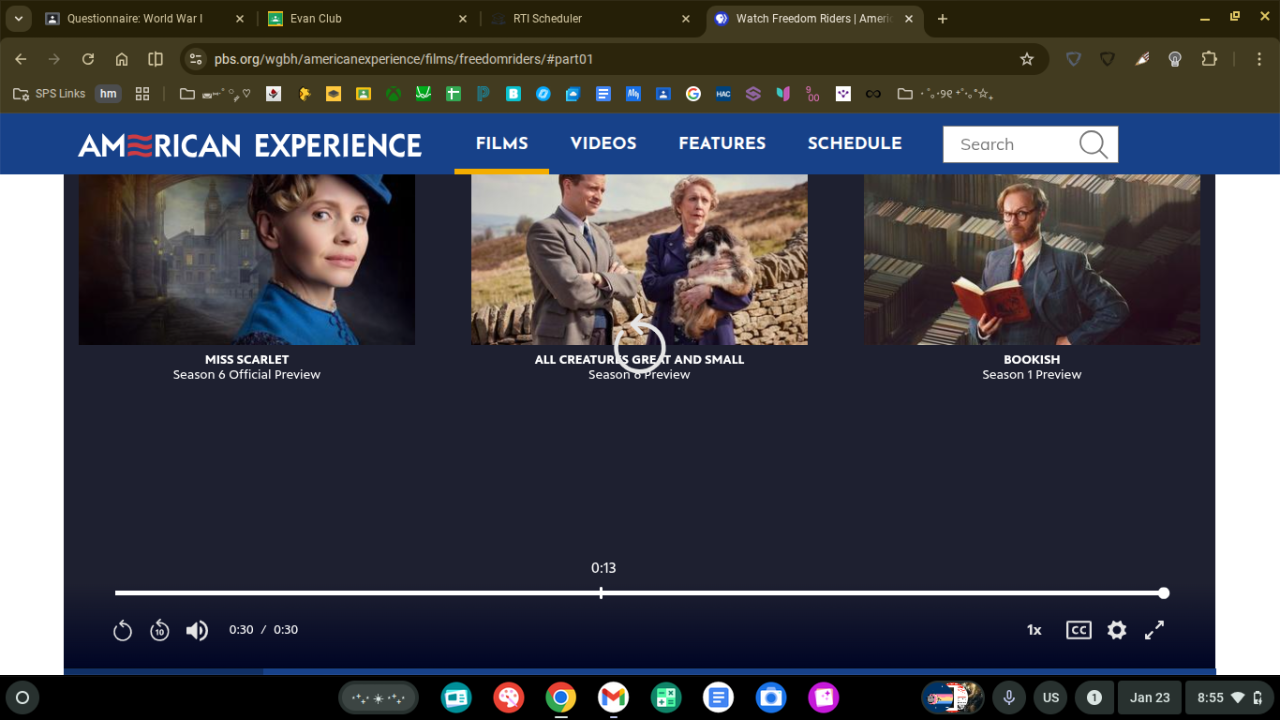Click the BOOKISH title link
This screenshot has width=1280, height=720.
tap(1032, 359)
